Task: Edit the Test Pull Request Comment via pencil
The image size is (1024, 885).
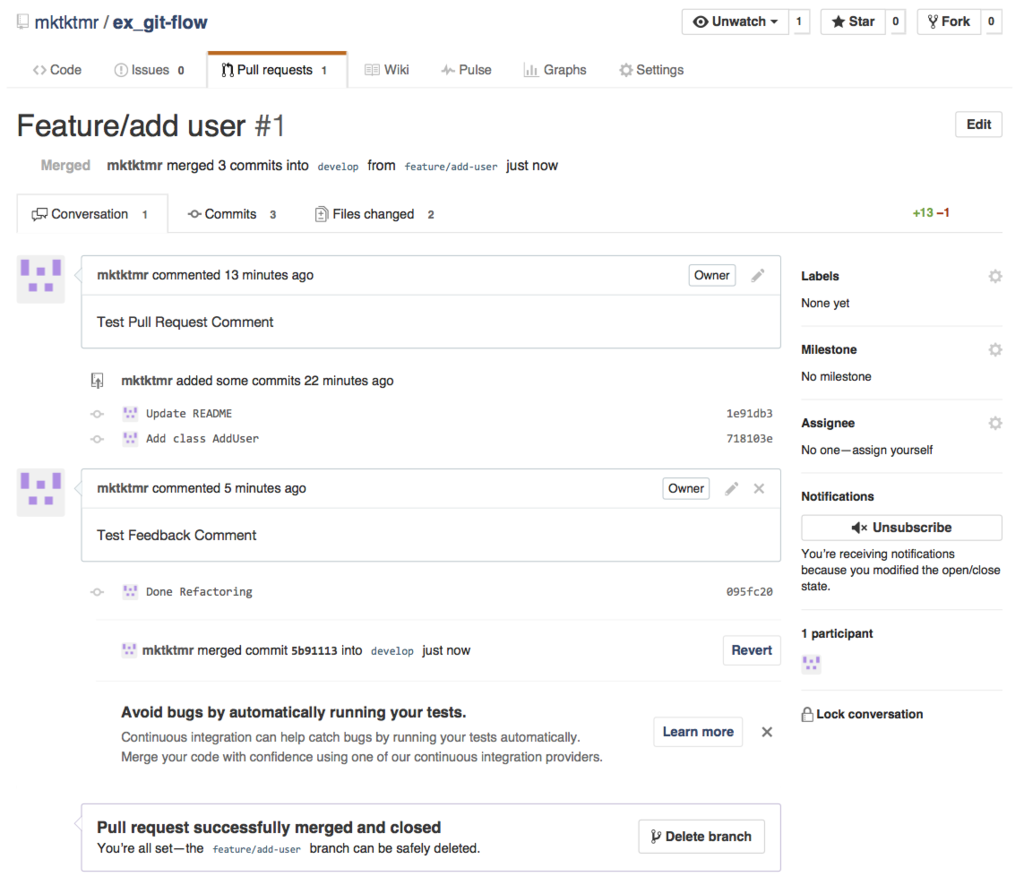Action: (758, 276)
